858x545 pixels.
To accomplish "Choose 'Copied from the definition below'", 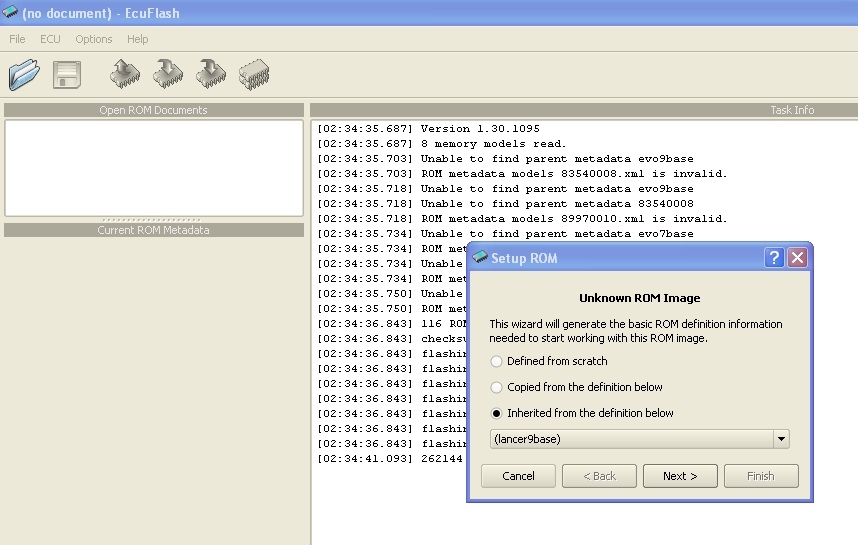I will (497, 387).
